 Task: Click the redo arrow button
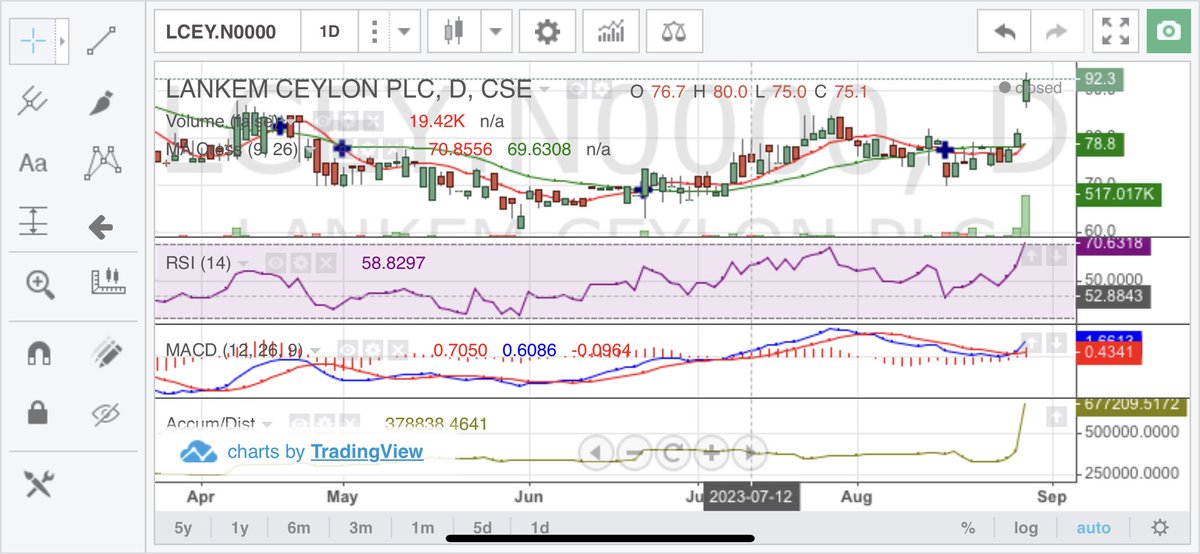[1056, 31]
